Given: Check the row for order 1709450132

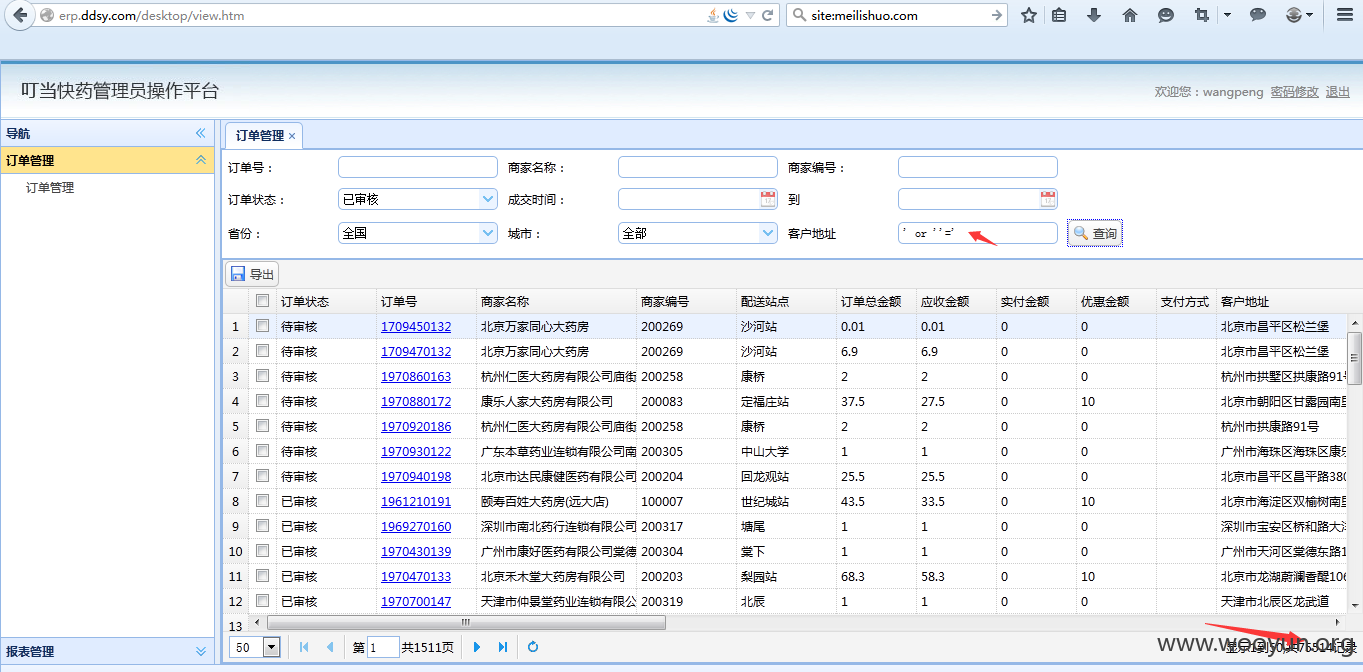Looking at the screenshot, I should [262, 326].
